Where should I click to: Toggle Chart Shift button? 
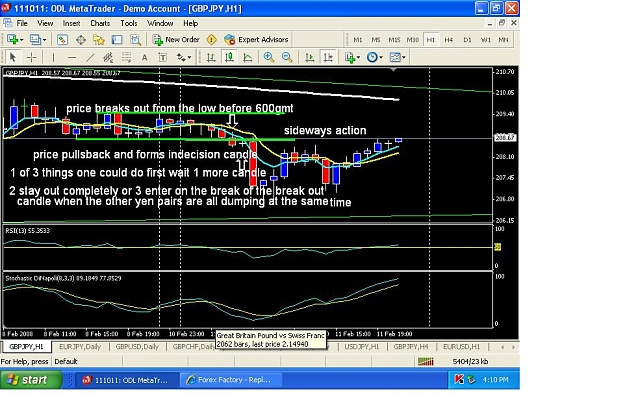328,57
